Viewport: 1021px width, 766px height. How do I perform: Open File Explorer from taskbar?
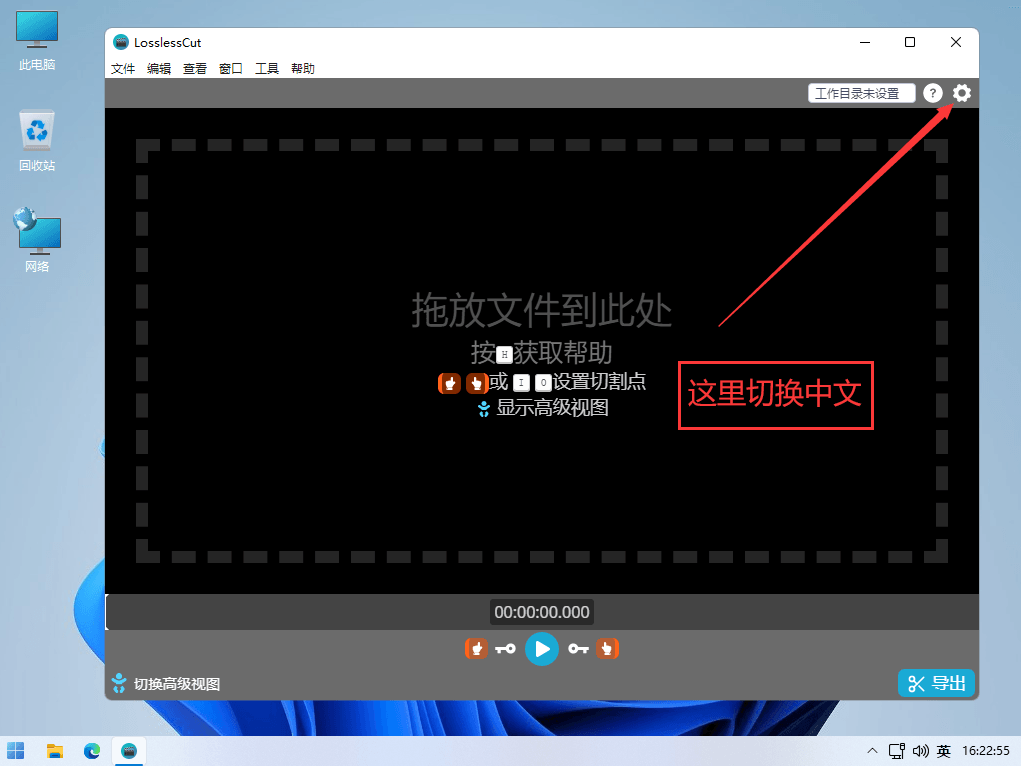tap(55, 751)
